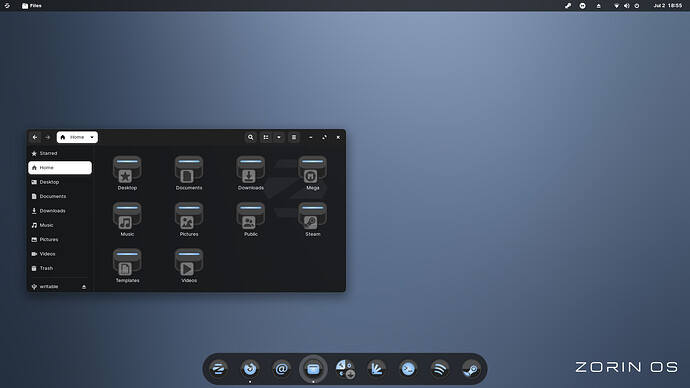Image resolution: width=690 pixels, height=388 pixels.
Task: Select the Music folder icon
Action: pyautogui.click(x=127, y=216)
